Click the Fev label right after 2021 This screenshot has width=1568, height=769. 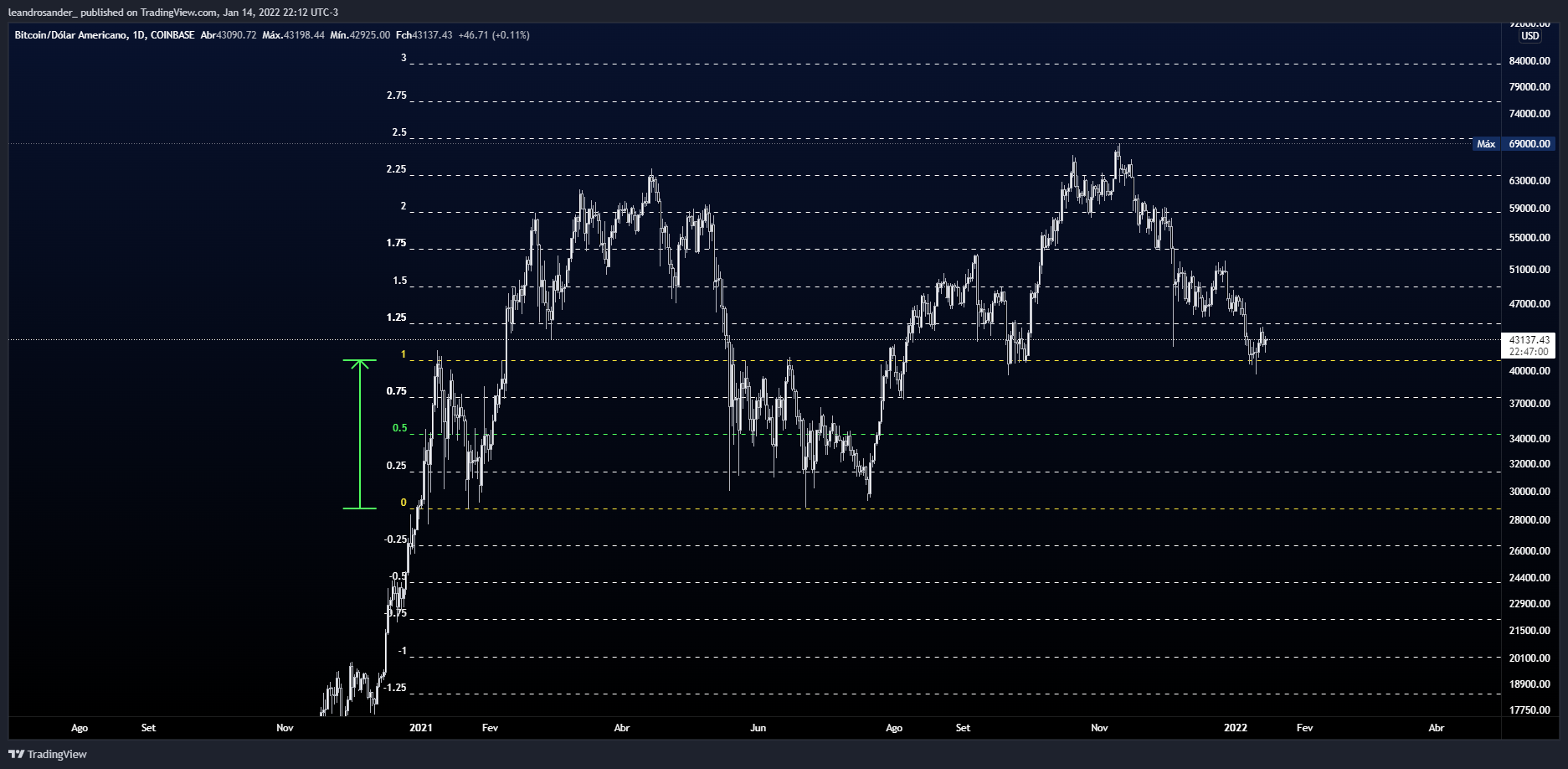tap(491, 728)
